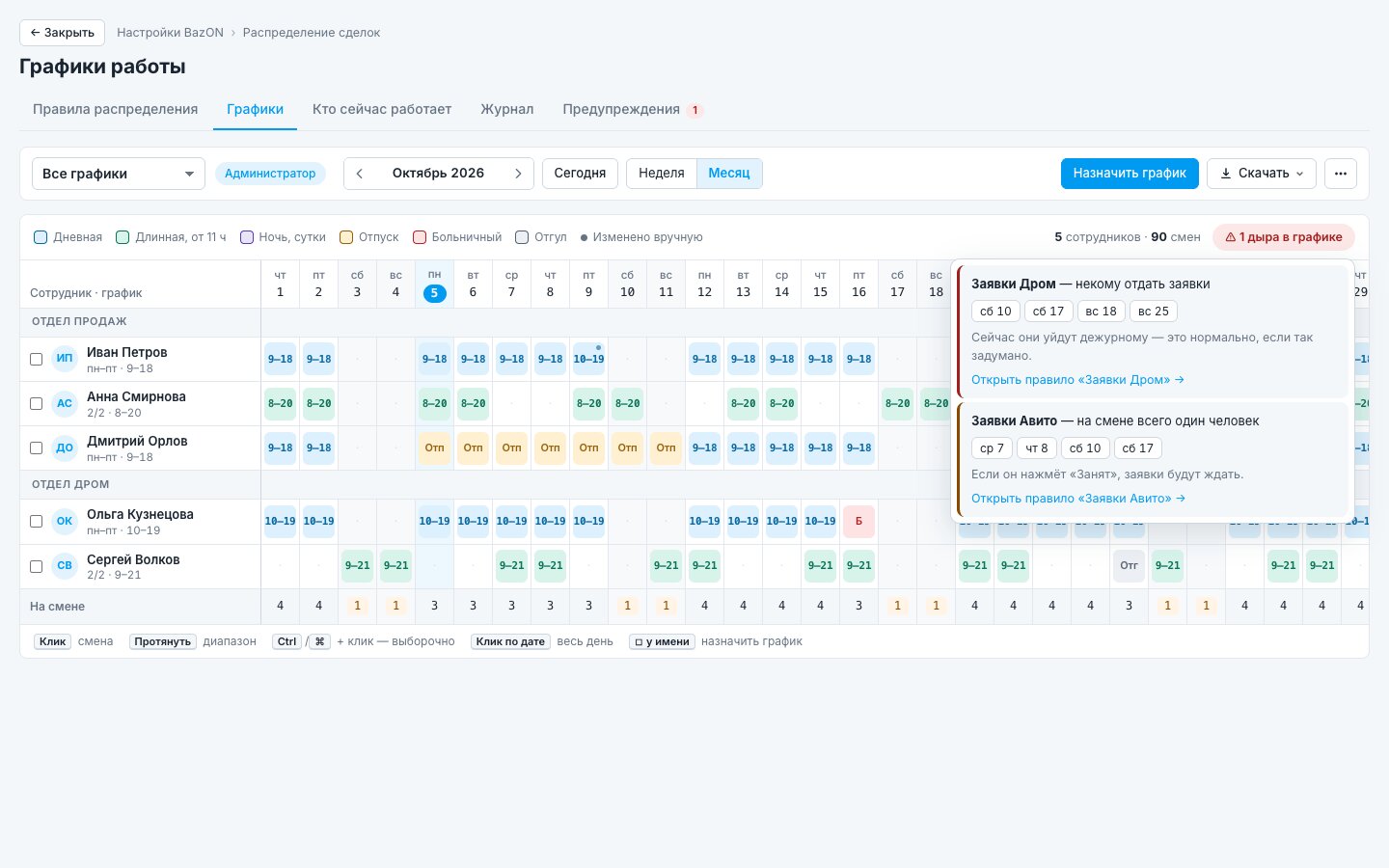Viewport: 1389px width, 868px height.
Task: Open the Кто сейчас работает tab
Action: tap(382, 109)
